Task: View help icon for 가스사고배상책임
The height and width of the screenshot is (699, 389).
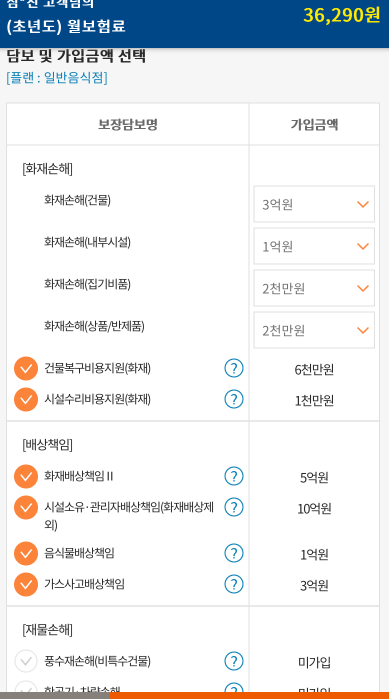Action: (x=234, y=584)
